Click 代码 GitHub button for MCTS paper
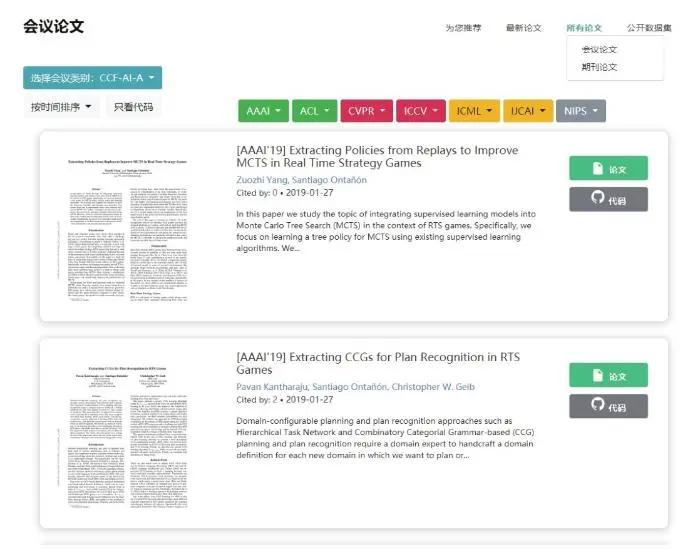700x549 pixels. pos(608,200)
